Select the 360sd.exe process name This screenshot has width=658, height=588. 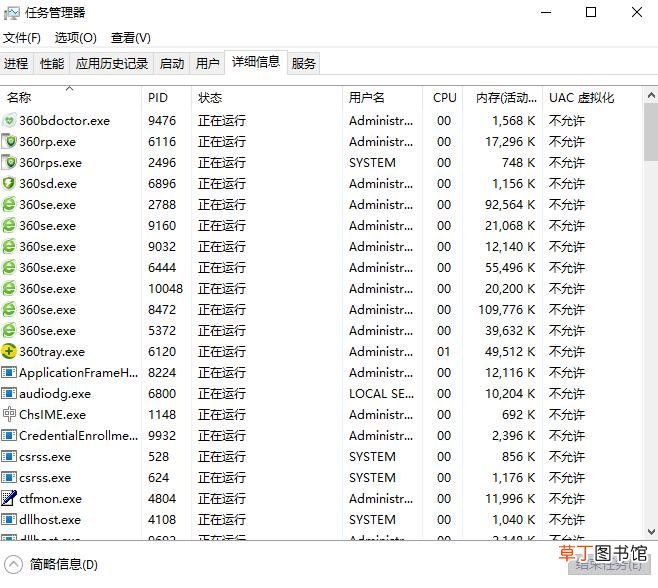(x=48, y=184)
